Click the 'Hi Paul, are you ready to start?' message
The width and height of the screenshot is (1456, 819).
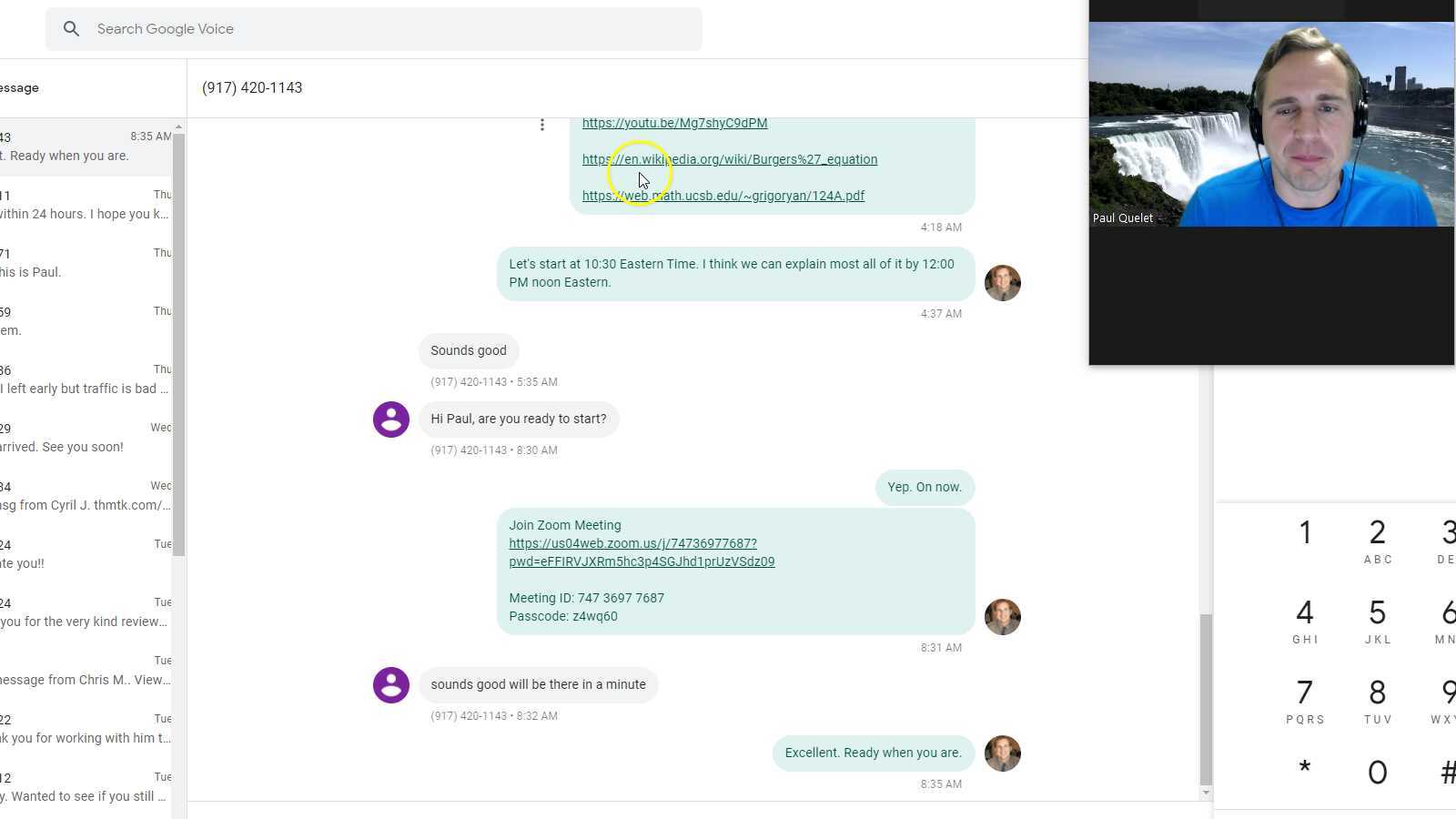[x=519, y=420]
